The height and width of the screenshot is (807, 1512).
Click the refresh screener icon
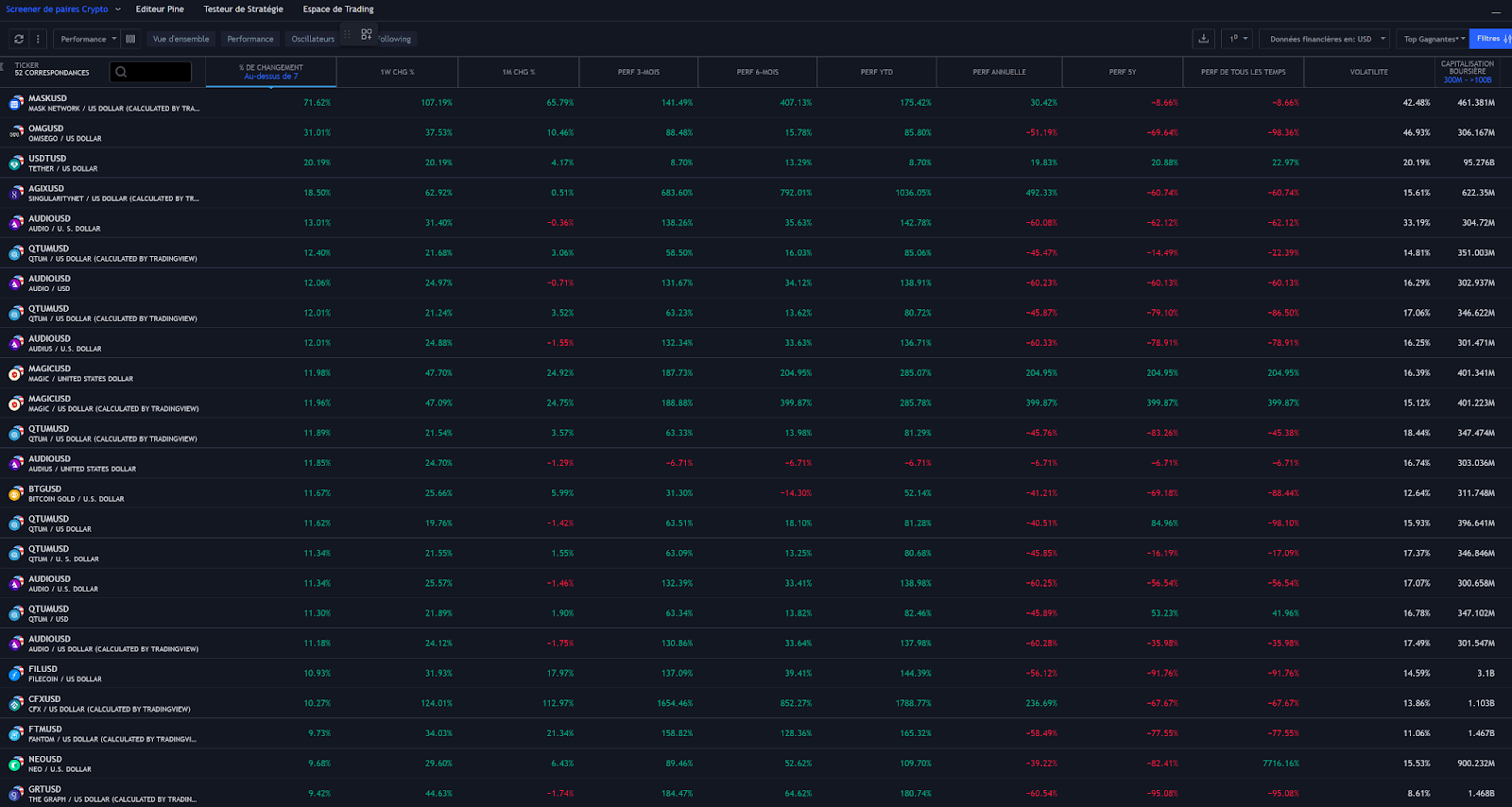click(x=18, y=39)
